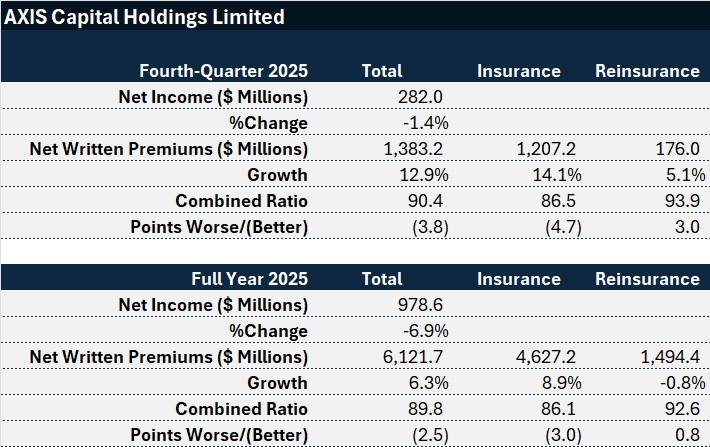
Task: Click full-year total premiums 6,121.7
Action: pyautogui.click(x=414, y=357)
